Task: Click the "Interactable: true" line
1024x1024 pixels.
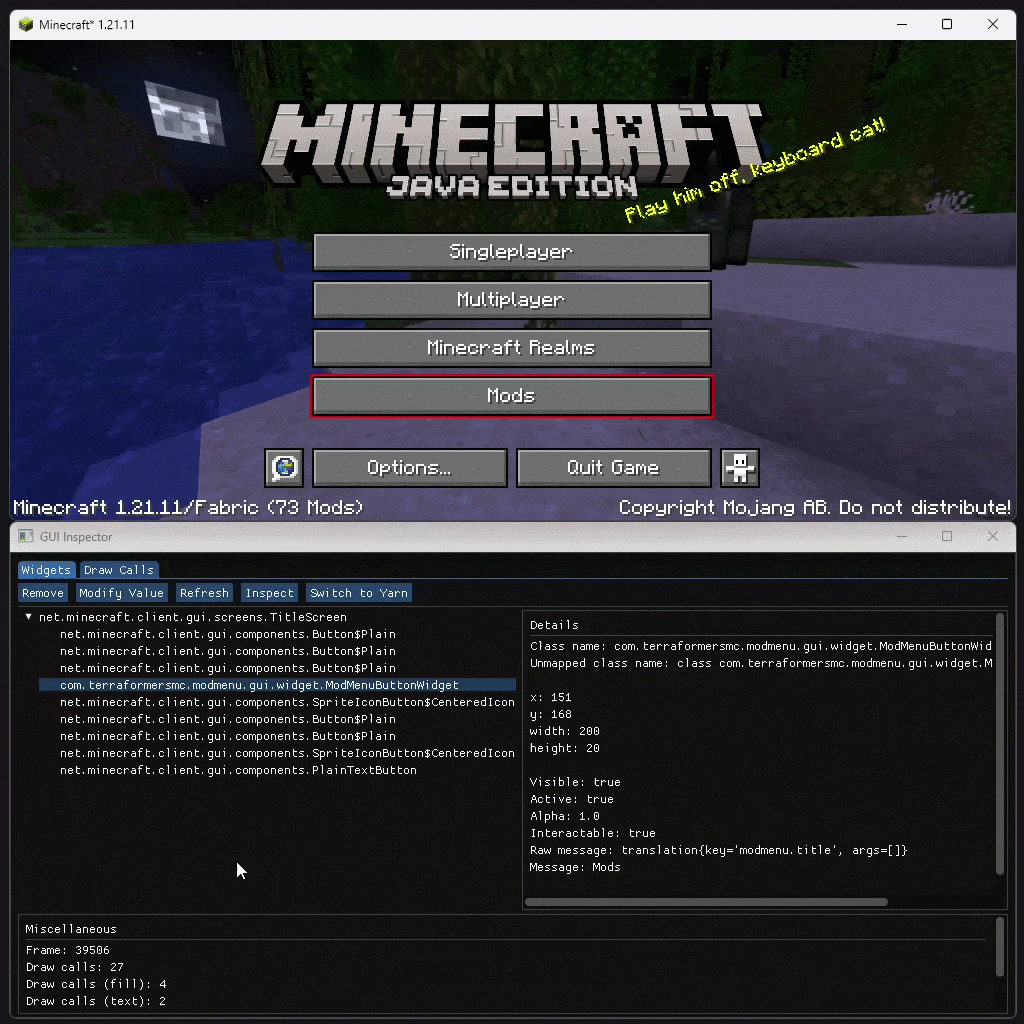Action: tap(593, 833)
